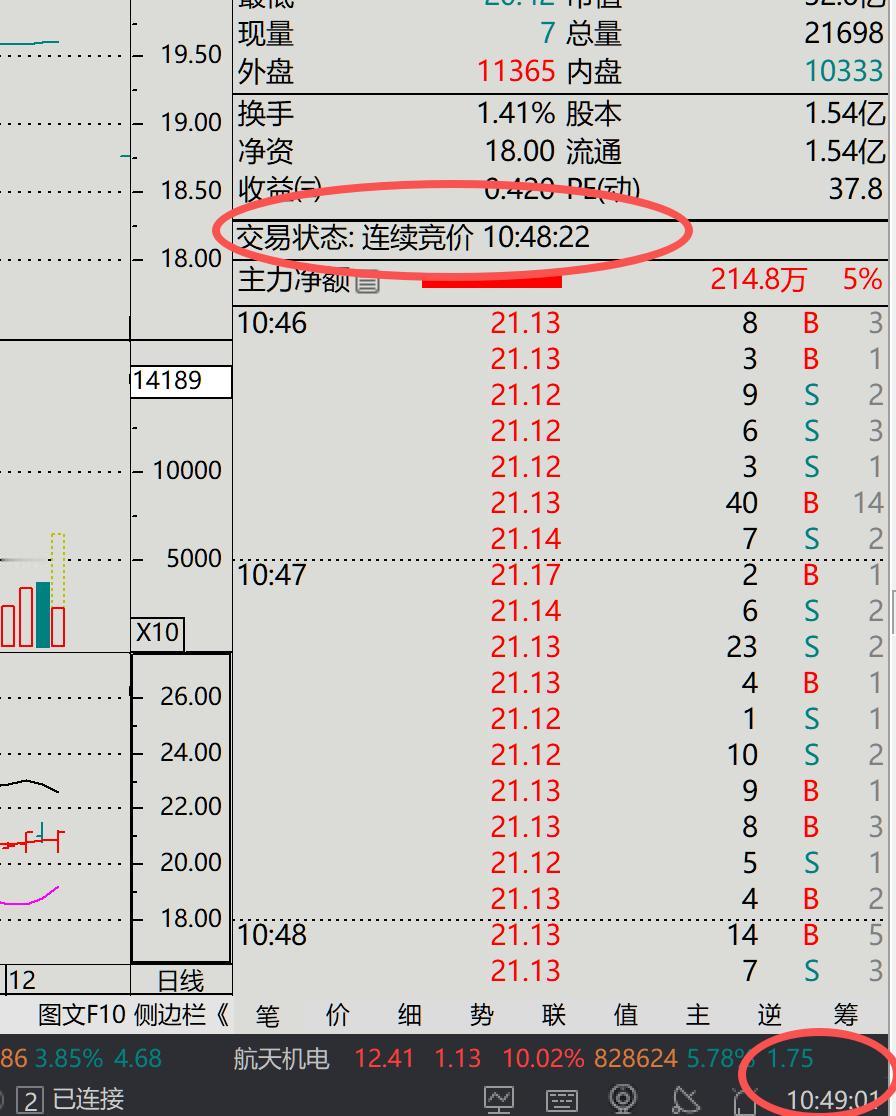
Task: Open 图文F10 company info
Action: [x=82, y=1014]
